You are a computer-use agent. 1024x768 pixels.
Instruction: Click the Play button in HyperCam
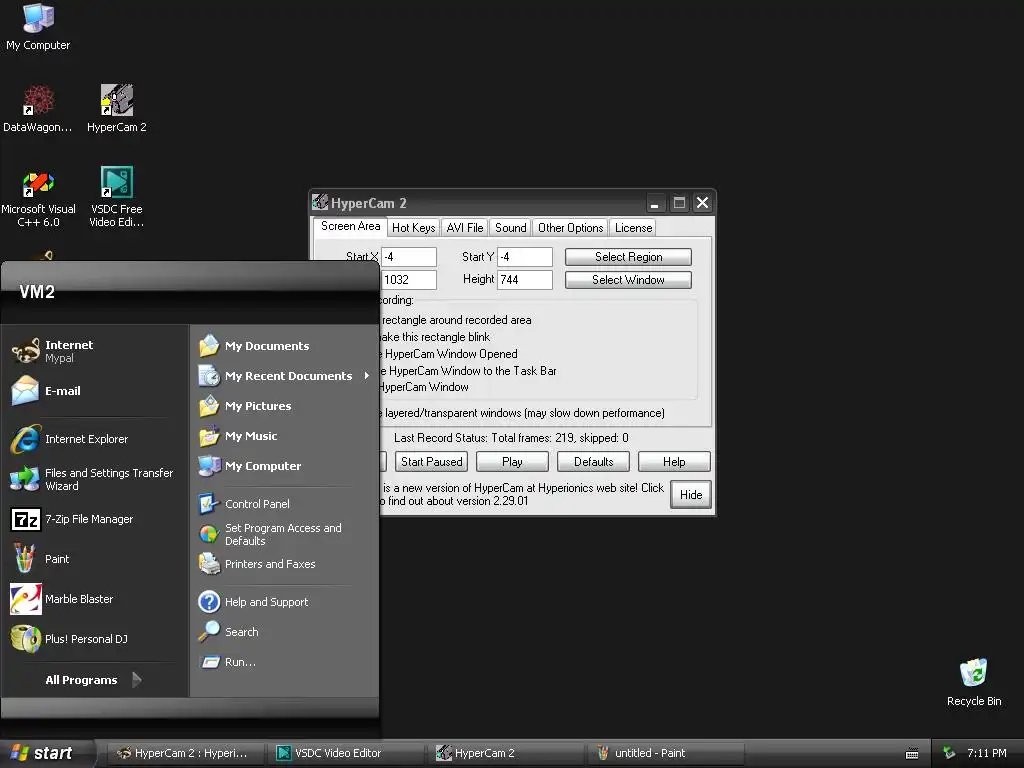pyautogui.click(x=512, y=462)
